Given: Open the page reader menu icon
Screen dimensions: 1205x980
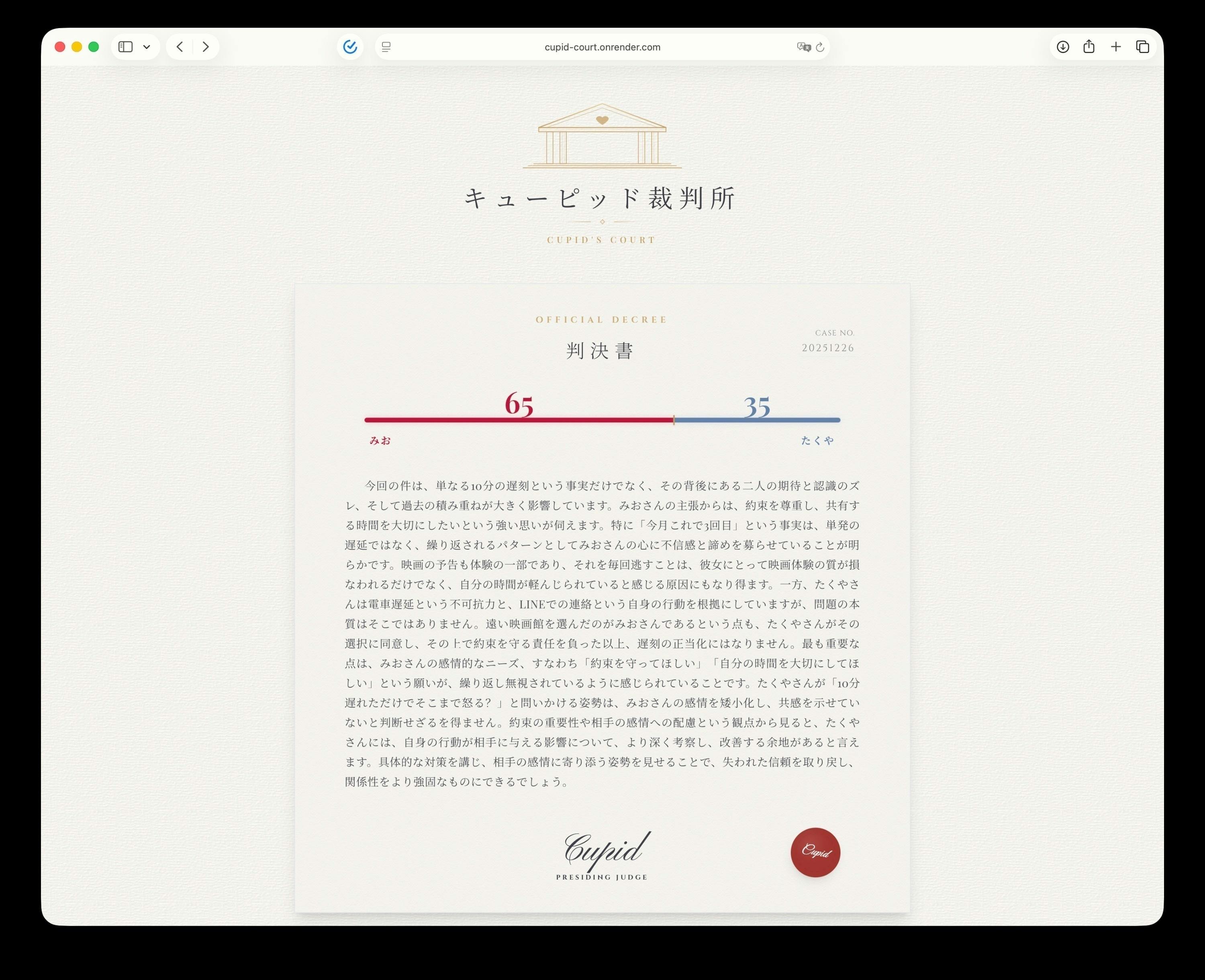Looking at the screenshot, I should coord(386,47).
